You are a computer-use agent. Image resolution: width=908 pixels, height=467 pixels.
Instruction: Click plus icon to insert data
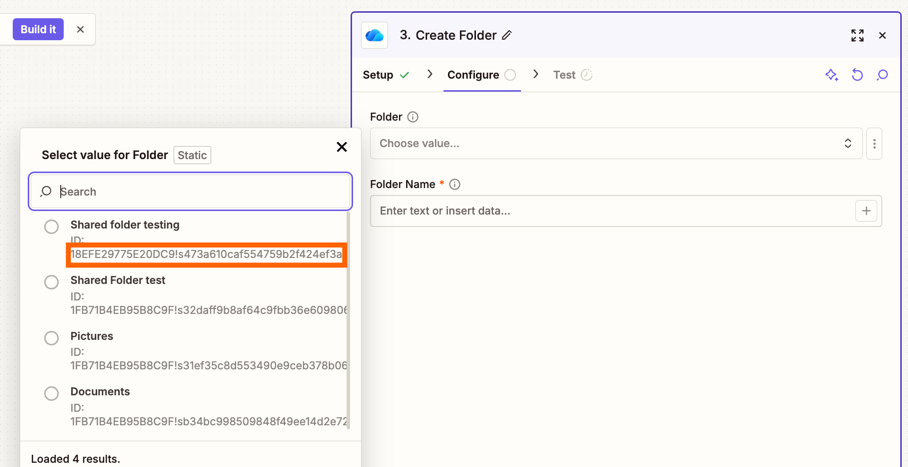[x=866, y=211]
